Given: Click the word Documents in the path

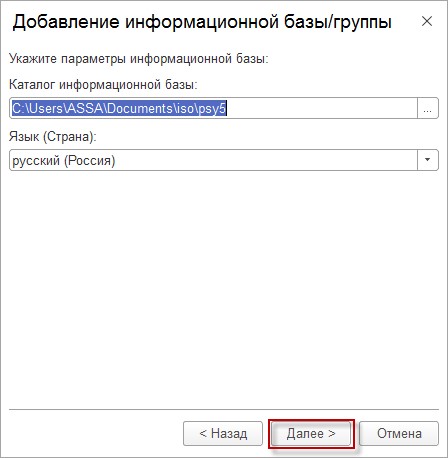Looking at the screenshot, I should tap(140, 108).
